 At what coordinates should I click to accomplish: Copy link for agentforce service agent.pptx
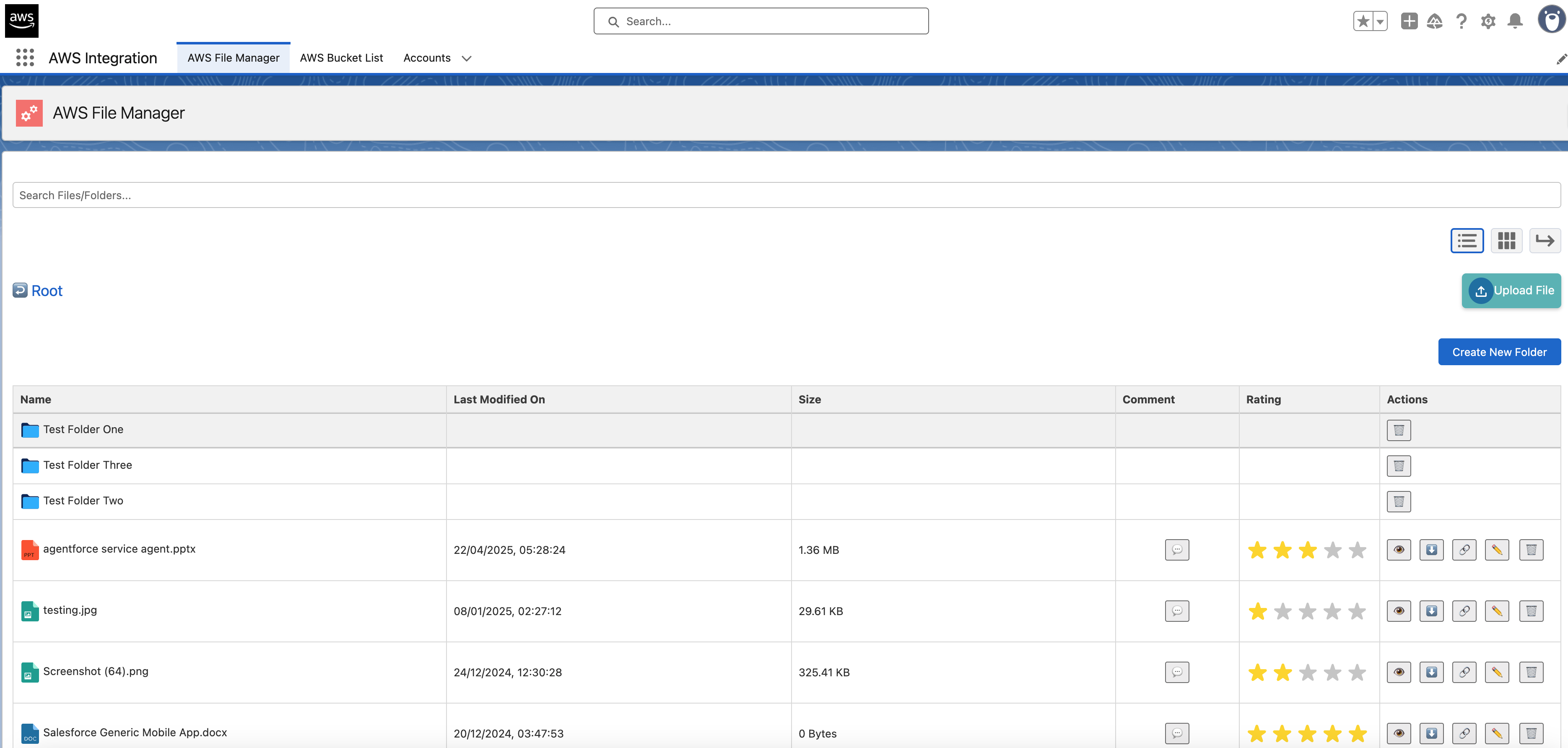click(x=1464, y=550)
